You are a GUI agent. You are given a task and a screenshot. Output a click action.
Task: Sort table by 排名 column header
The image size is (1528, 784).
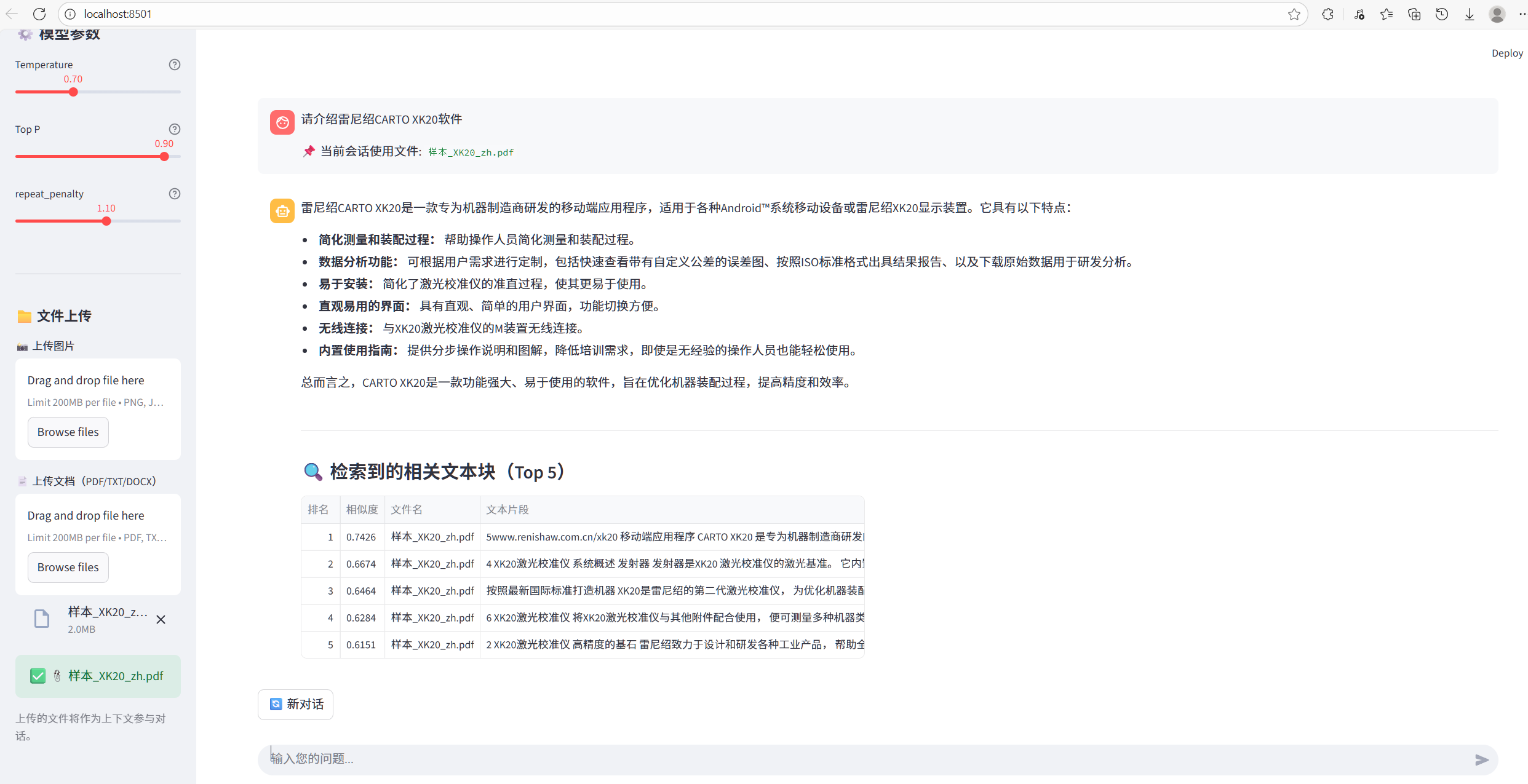click(x=320, y=510)
